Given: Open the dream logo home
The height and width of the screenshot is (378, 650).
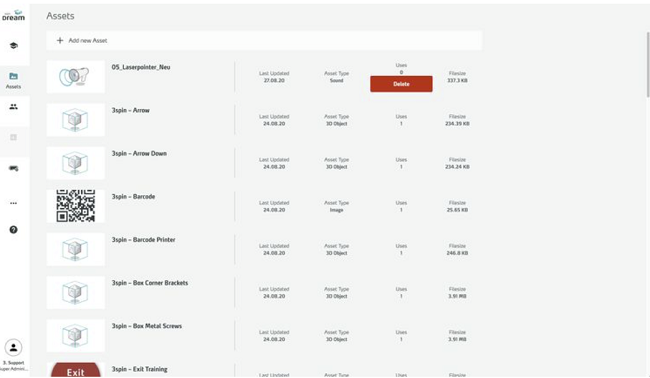Looking at the screenshot, I should [14, 16].
